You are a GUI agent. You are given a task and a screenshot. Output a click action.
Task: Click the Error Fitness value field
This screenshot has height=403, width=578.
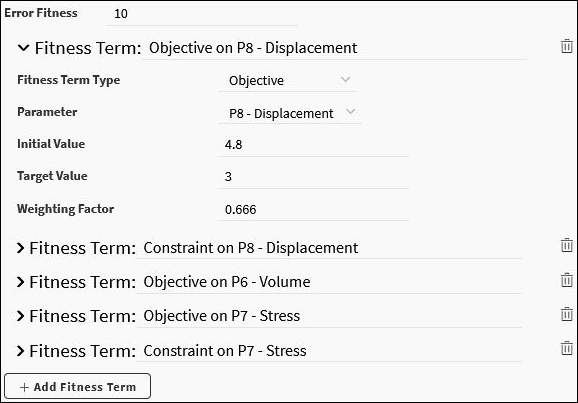(202, 14)
